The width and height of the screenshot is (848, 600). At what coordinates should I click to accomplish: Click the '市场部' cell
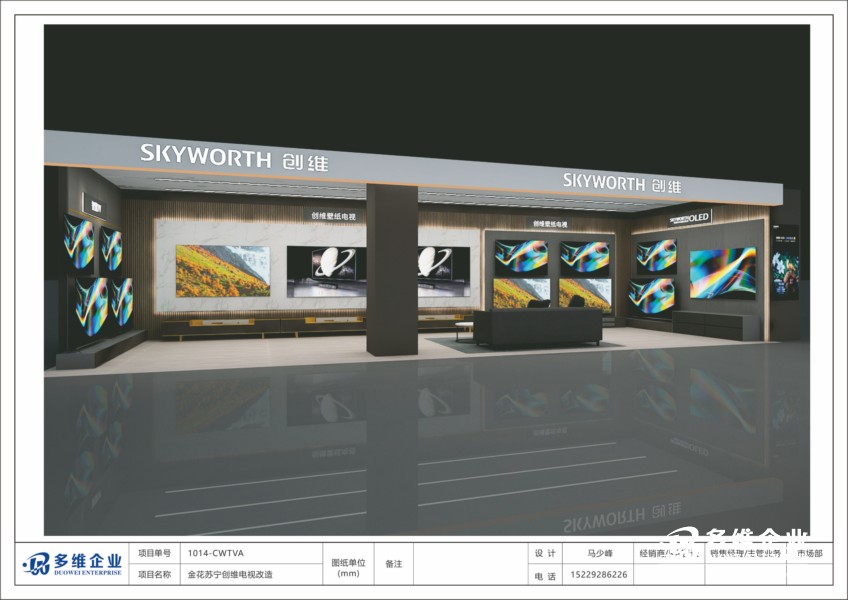810,553
